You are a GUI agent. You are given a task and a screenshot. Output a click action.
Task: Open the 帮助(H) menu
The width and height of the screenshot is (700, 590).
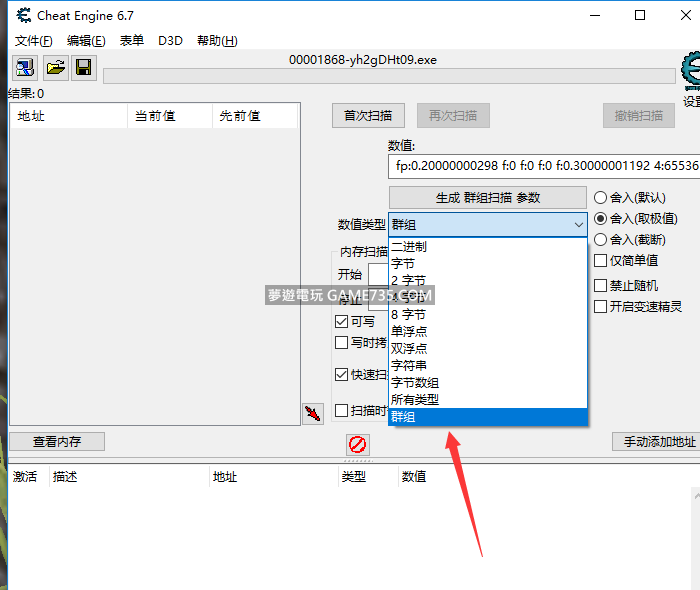[217, 41]
